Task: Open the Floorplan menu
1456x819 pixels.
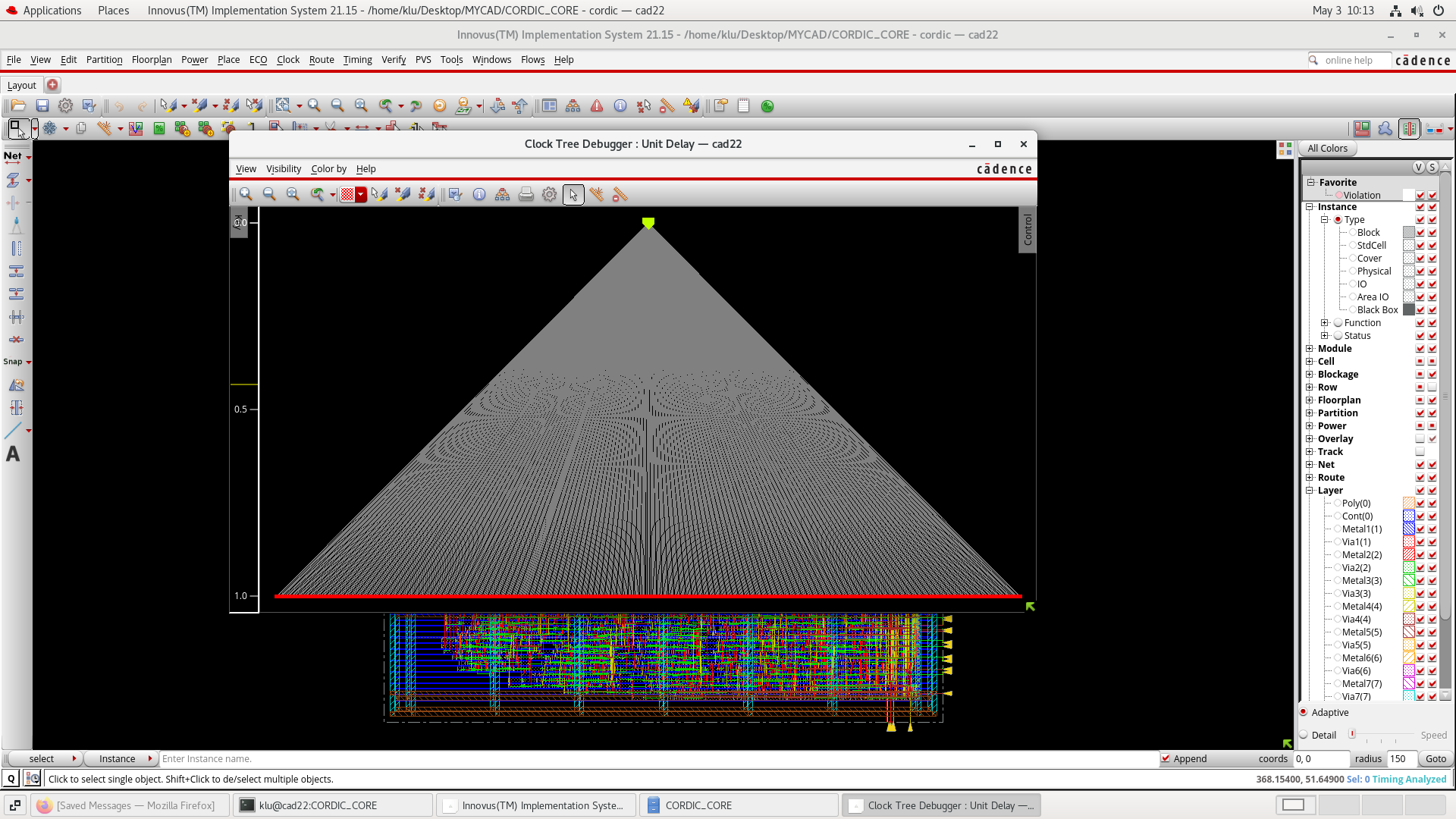Action: tap(152, 60)
